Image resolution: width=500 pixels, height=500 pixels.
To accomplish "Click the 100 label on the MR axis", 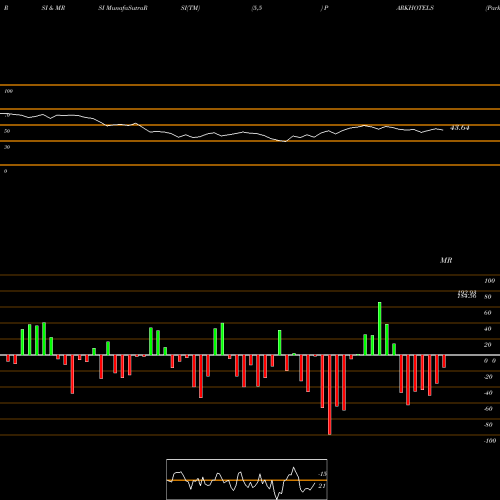I will [x=489, y=281].
